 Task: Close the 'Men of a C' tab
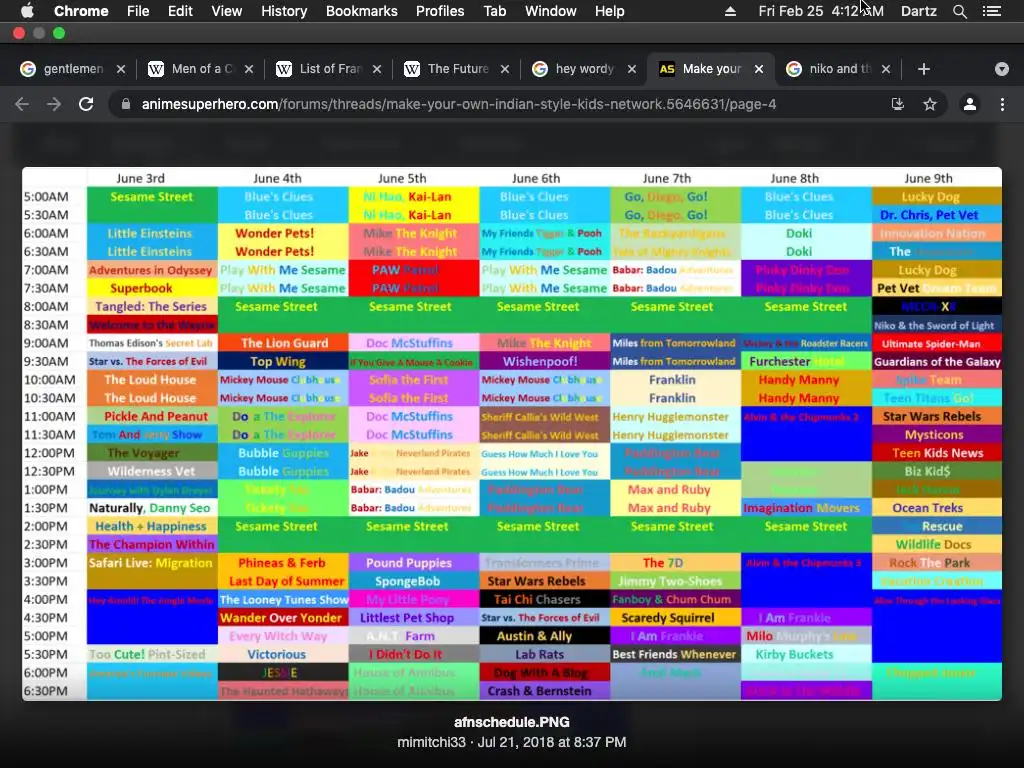249,69
